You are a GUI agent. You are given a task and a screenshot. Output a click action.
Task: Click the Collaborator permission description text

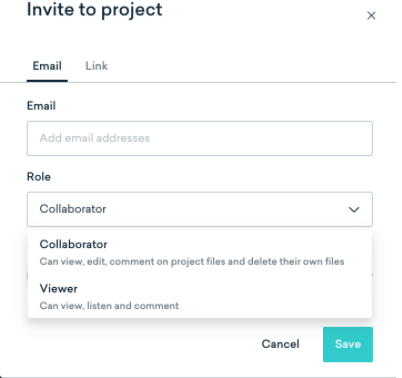[x=192, y=262]
